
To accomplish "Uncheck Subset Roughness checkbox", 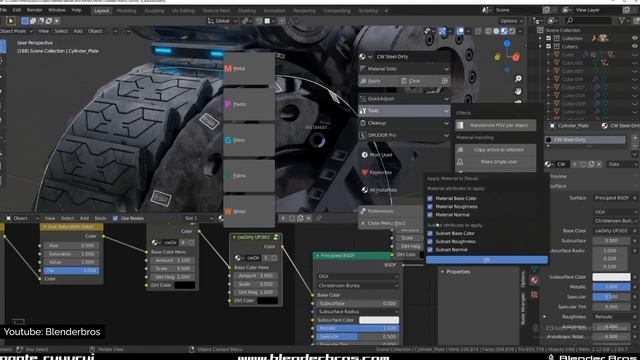I will pyautogui.click(x=430, y=242).
